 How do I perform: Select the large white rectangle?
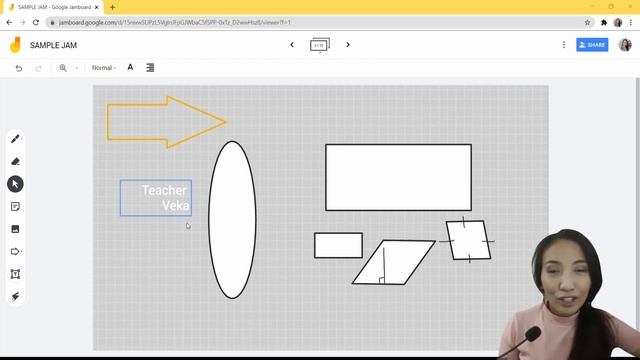398,177
